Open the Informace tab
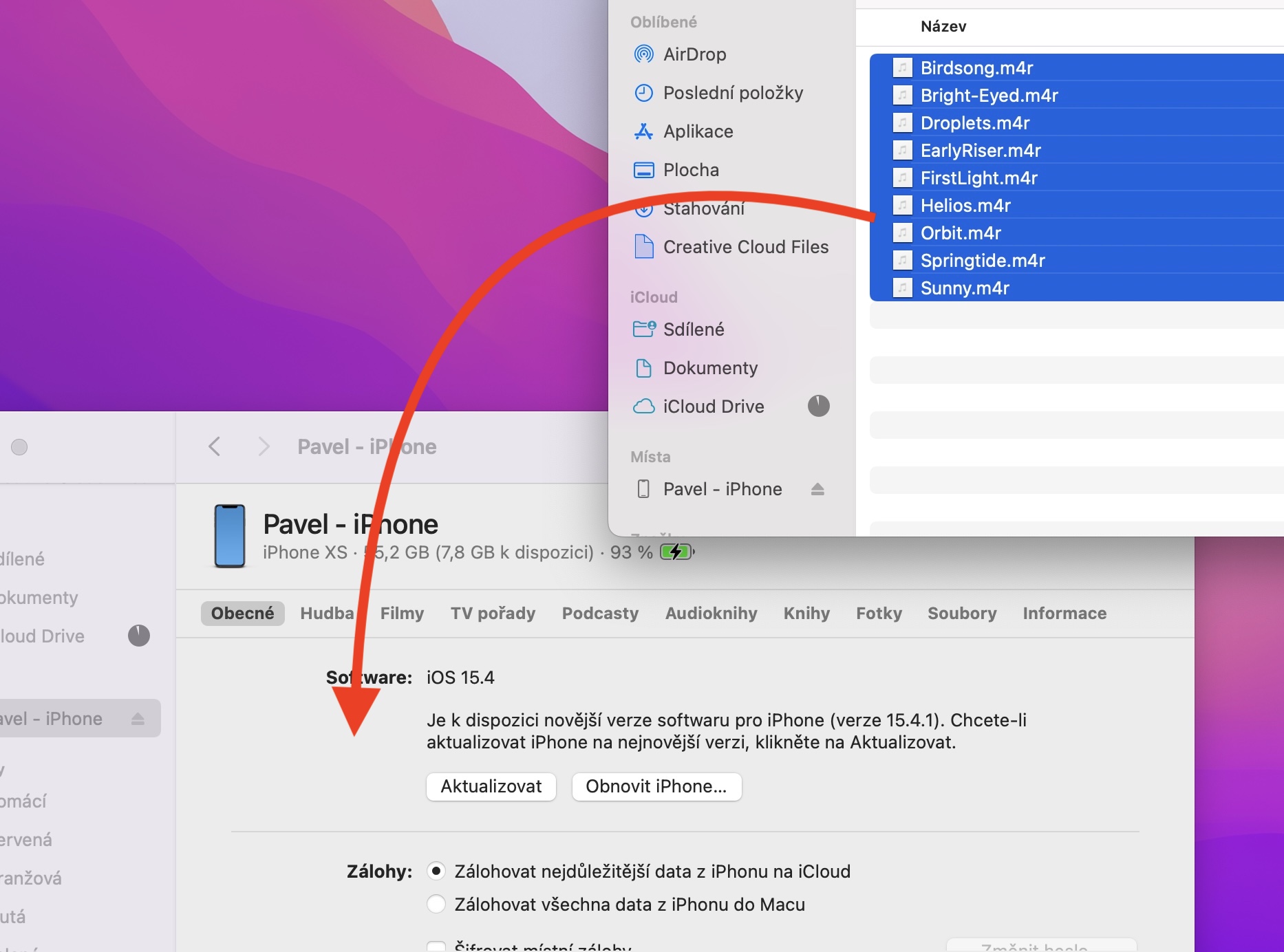The image size is (1284, 952). click(1064, 613)
